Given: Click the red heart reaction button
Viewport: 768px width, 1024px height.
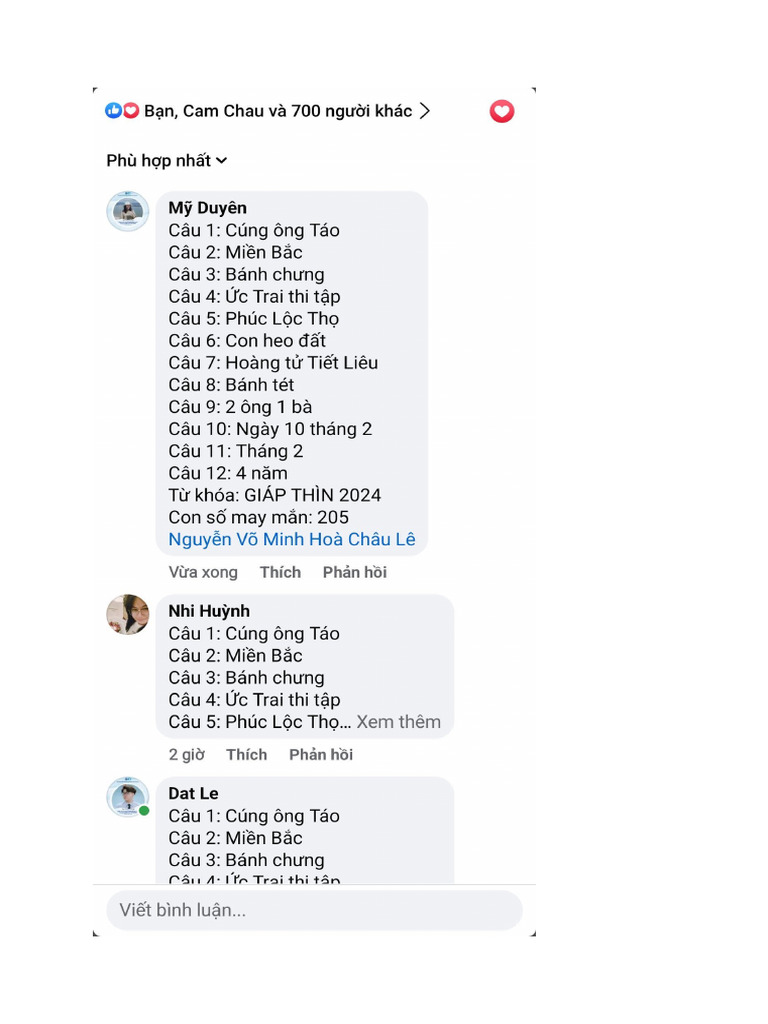Looking at the screenshot, I should pyautogui.click(x=502, y=111).
